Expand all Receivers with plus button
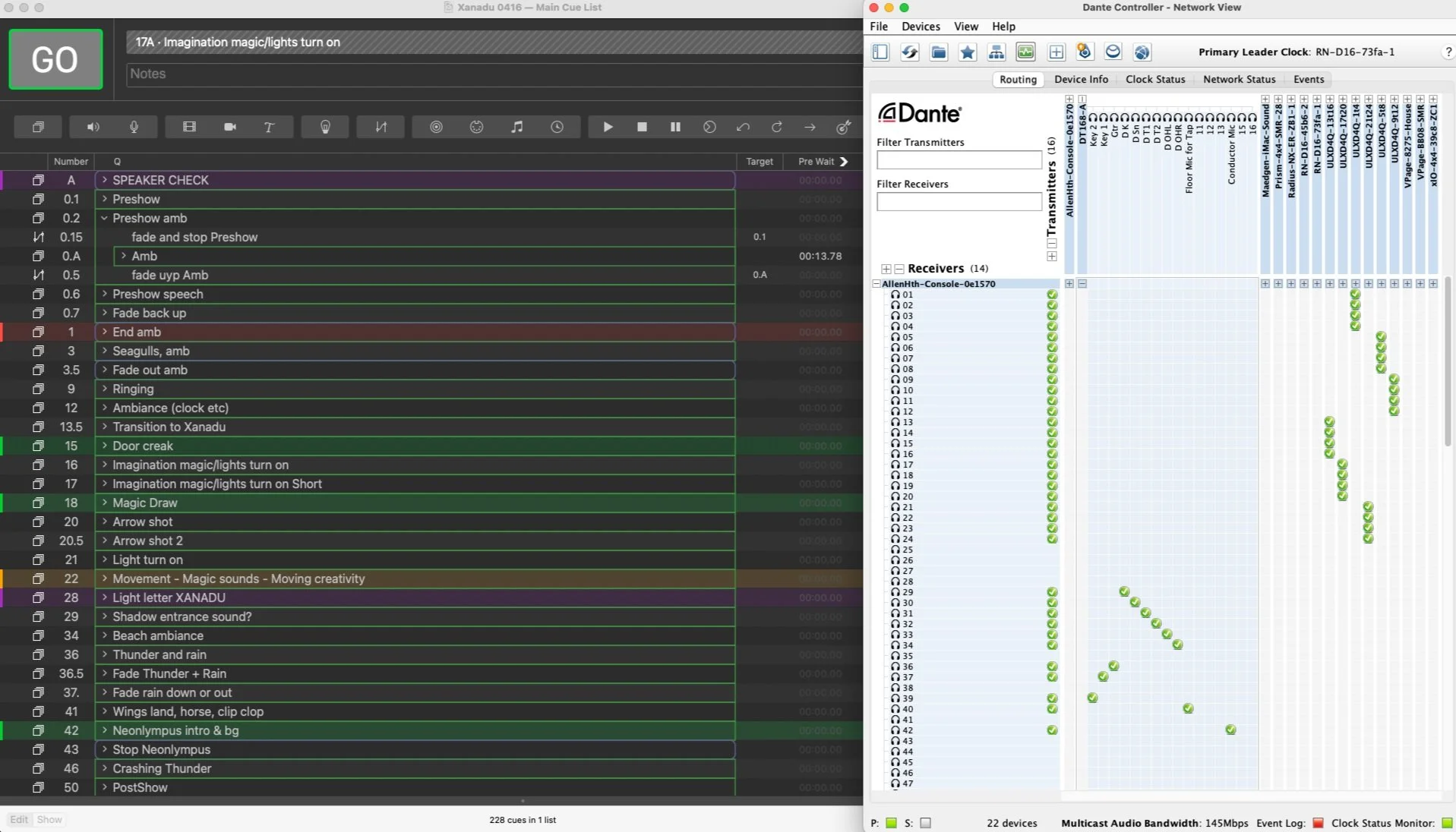The width and height of the screenshot is (1456, 832). tap(886, 269)
